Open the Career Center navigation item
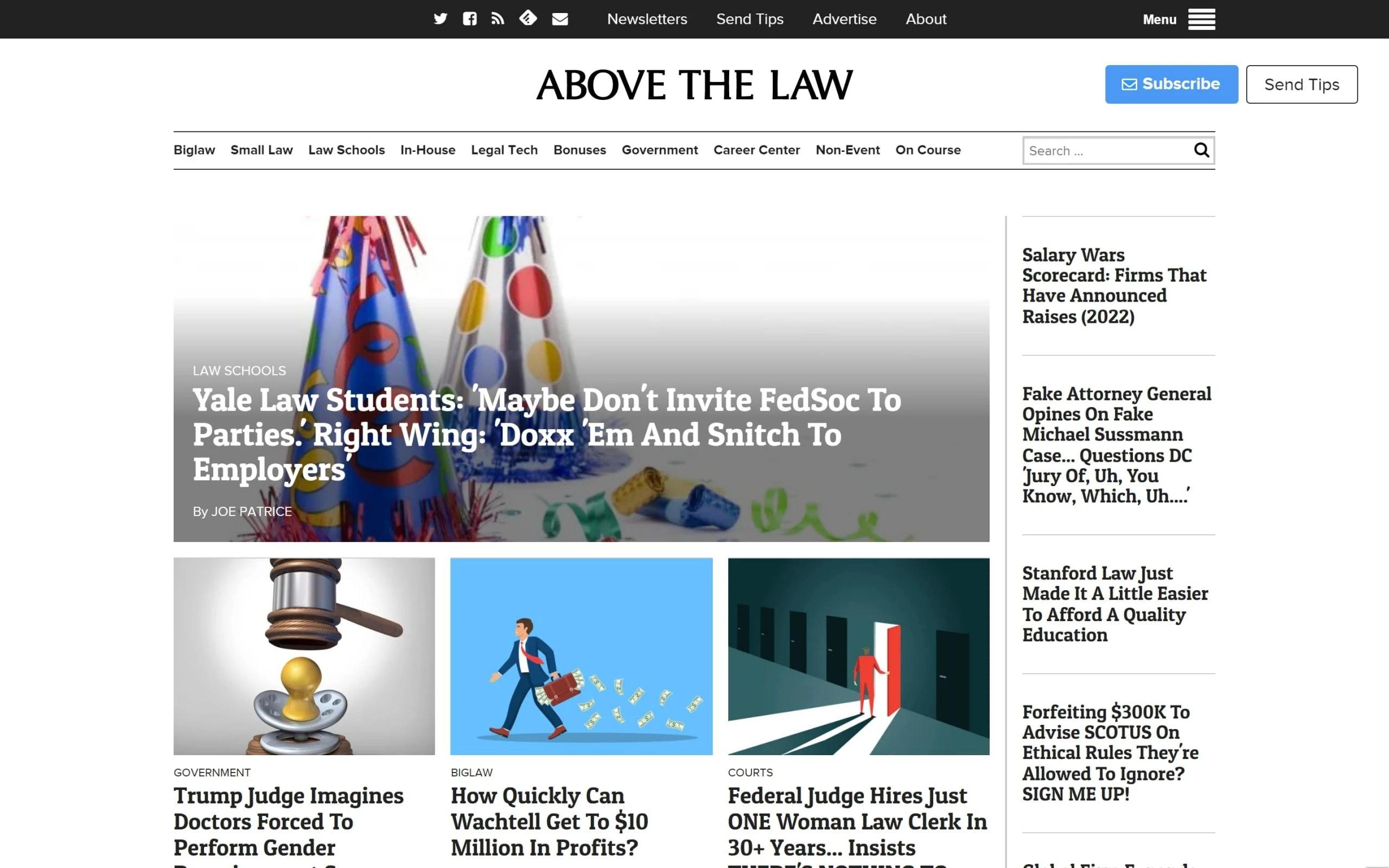The width and height of the screenshot is (1389, 868). (x=756, y=150)
